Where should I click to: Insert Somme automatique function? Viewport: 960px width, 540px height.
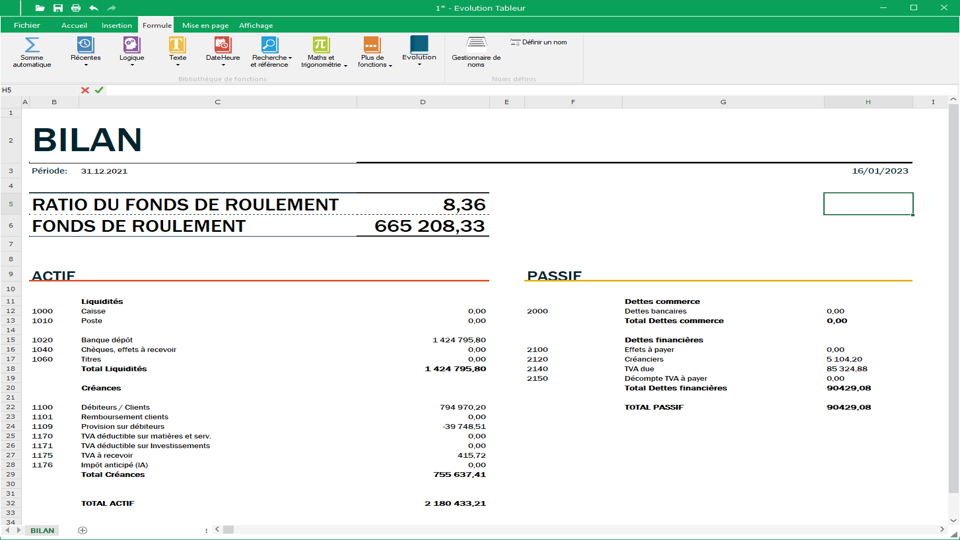click(32, 52)
